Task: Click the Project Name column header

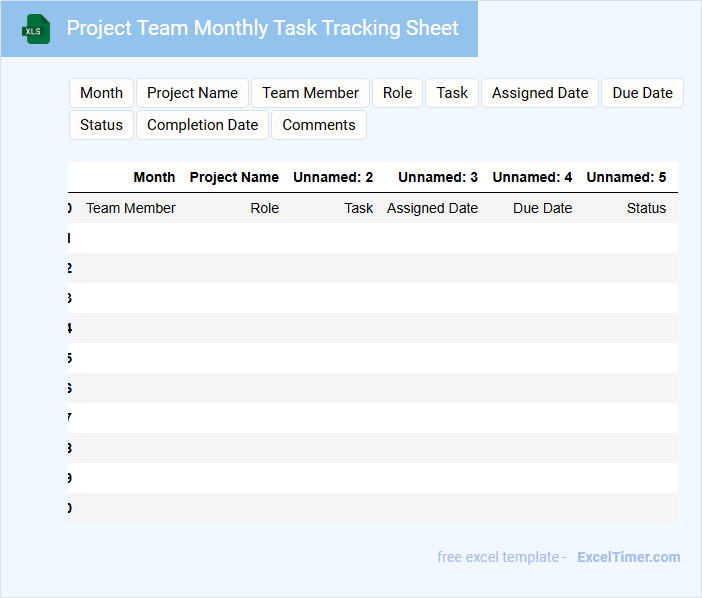Action: pyautogui.click(x=234, y=177)
